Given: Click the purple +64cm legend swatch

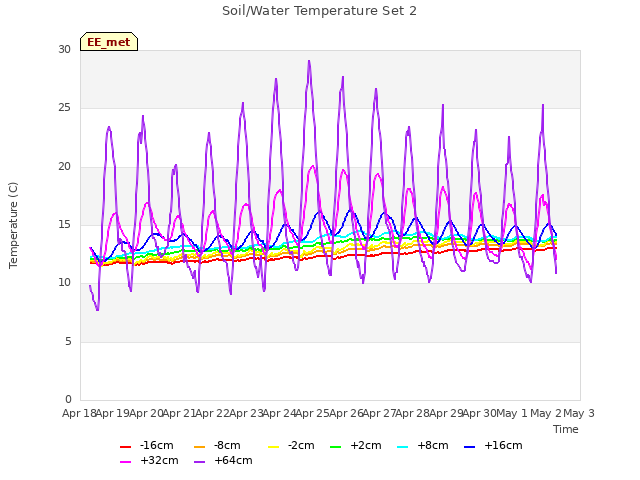Looking at the screenshot, I should pyautogui.click(x=199, y=462).
